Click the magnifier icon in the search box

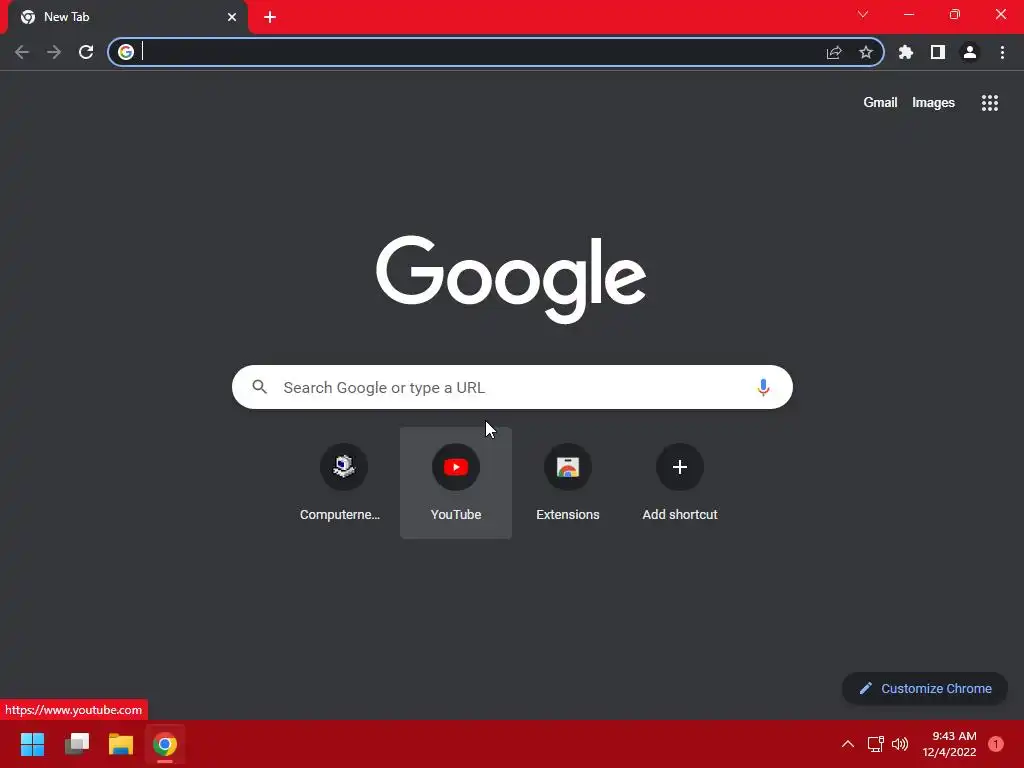(260, 387)
